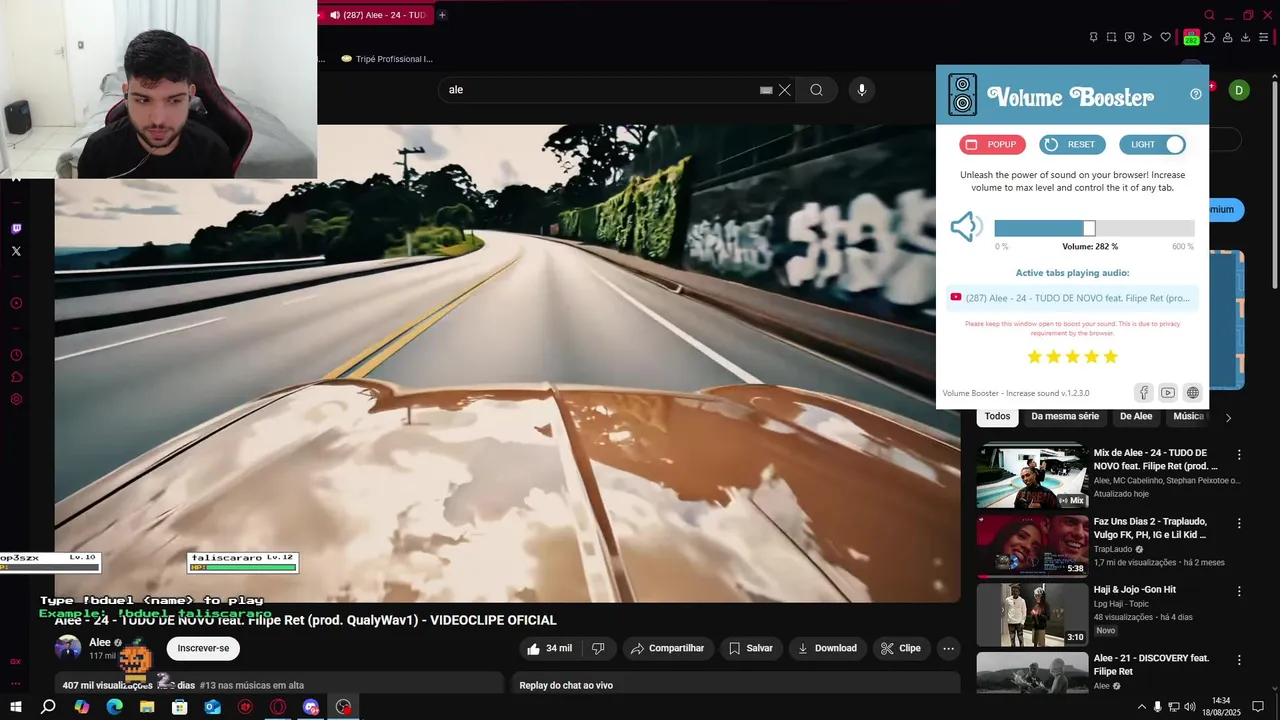This screenshot has height=720, width=1280.
Task: Open options menu for Faz Uns Dias 2
Action: (1239, 523)
